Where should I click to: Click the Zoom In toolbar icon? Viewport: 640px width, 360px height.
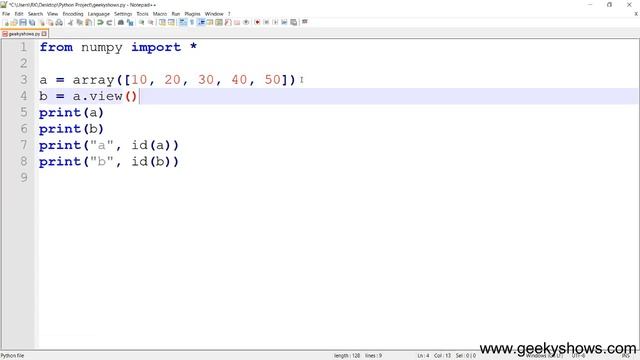point(142,22)
